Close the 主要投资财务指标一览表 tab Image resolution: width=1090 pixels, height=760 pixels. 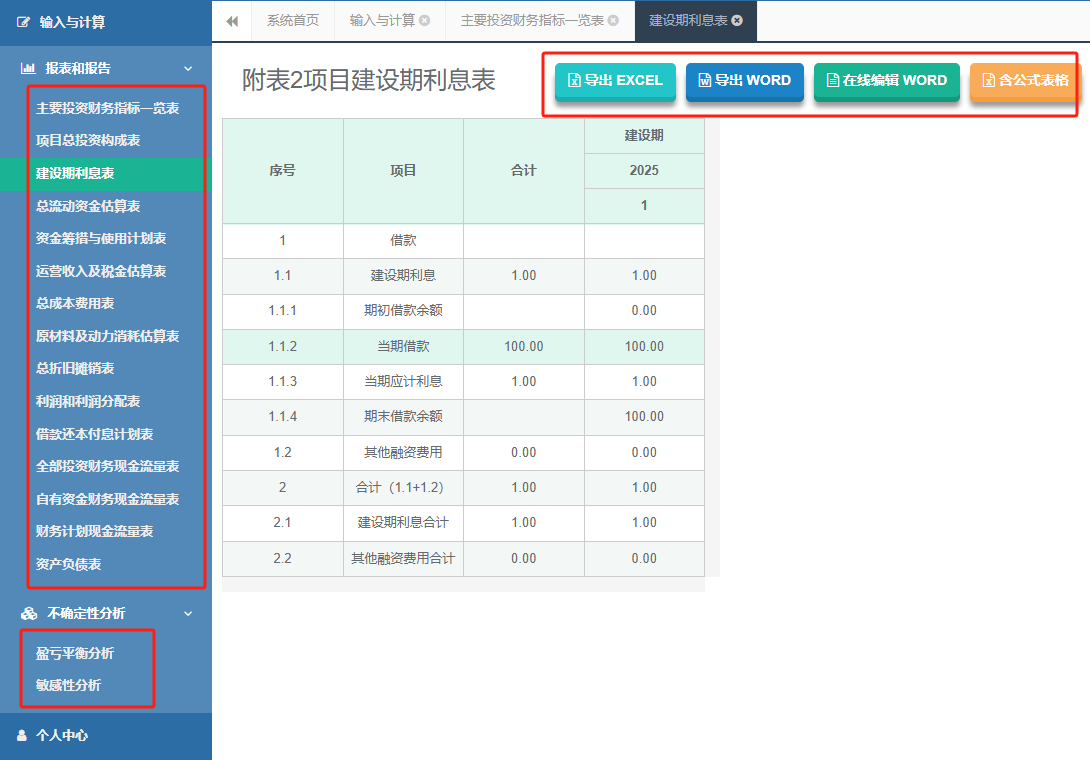tap(612, 20)
